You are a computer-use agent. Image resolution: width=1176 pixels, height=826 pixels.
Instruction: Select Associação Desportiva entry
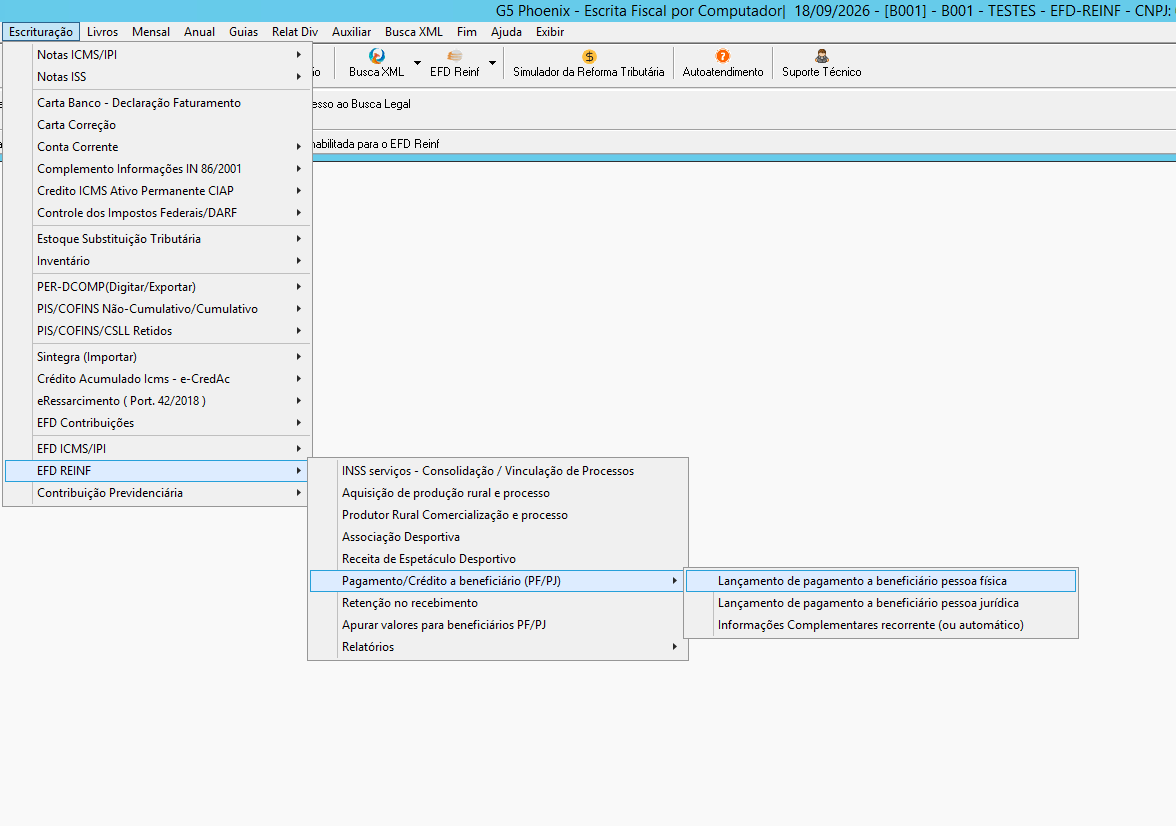coord(498,537)
